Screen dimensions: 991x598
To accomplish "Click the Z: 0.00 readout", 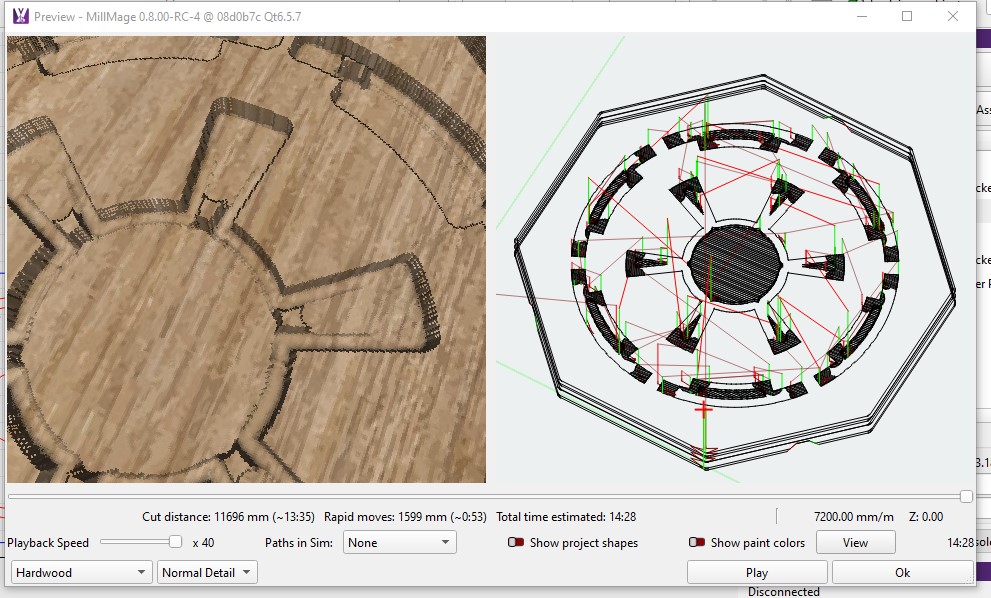I will 926,516.
